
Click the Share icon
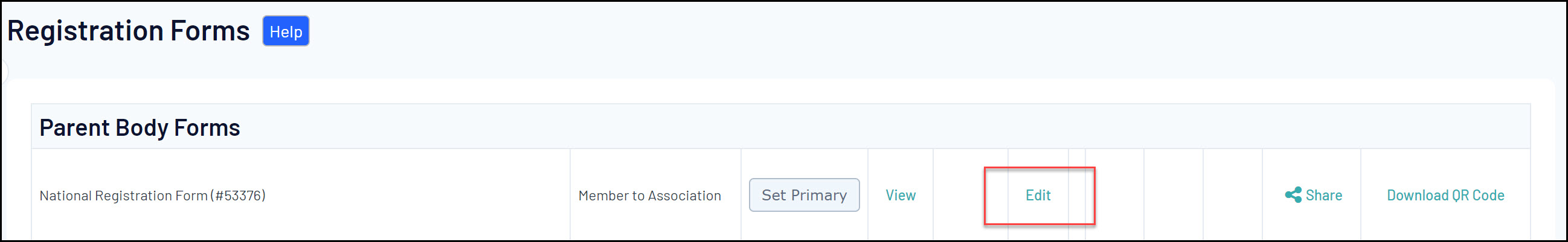pyautogui.click(x=1293, y=195)
